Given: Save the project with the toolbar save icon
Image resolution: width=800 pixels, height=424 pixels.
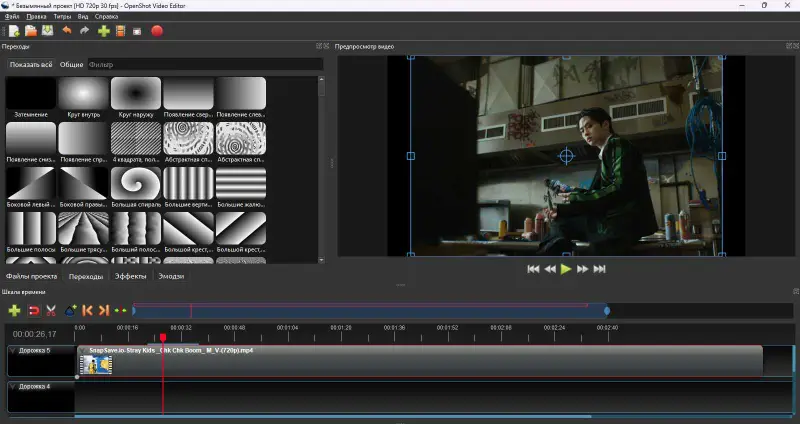Looking at the screenshot, I should click(47, 31).
